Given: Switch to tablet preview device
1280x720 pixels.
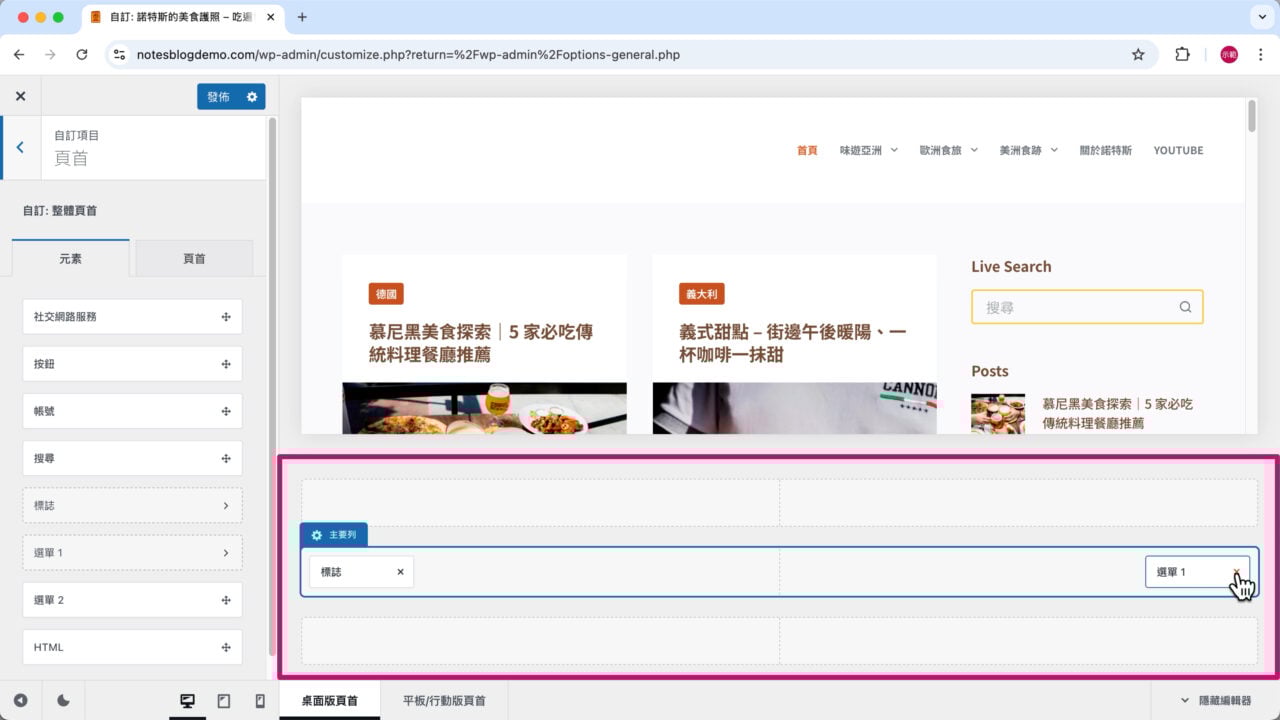Looking at the screenshot, I should click(224, 701).
